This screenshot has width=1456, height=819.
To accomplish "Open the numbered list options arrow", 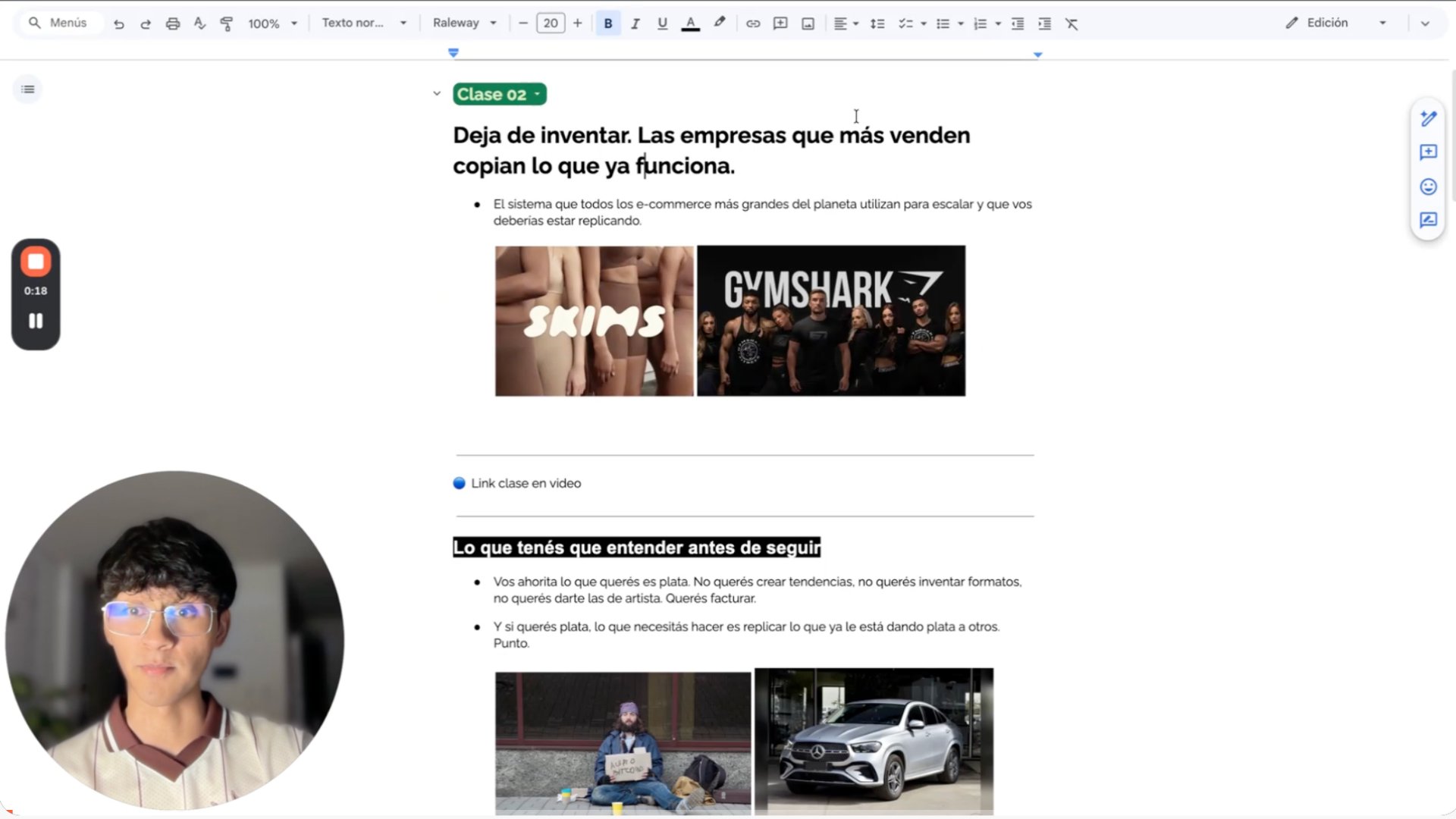I will (998, 24).
